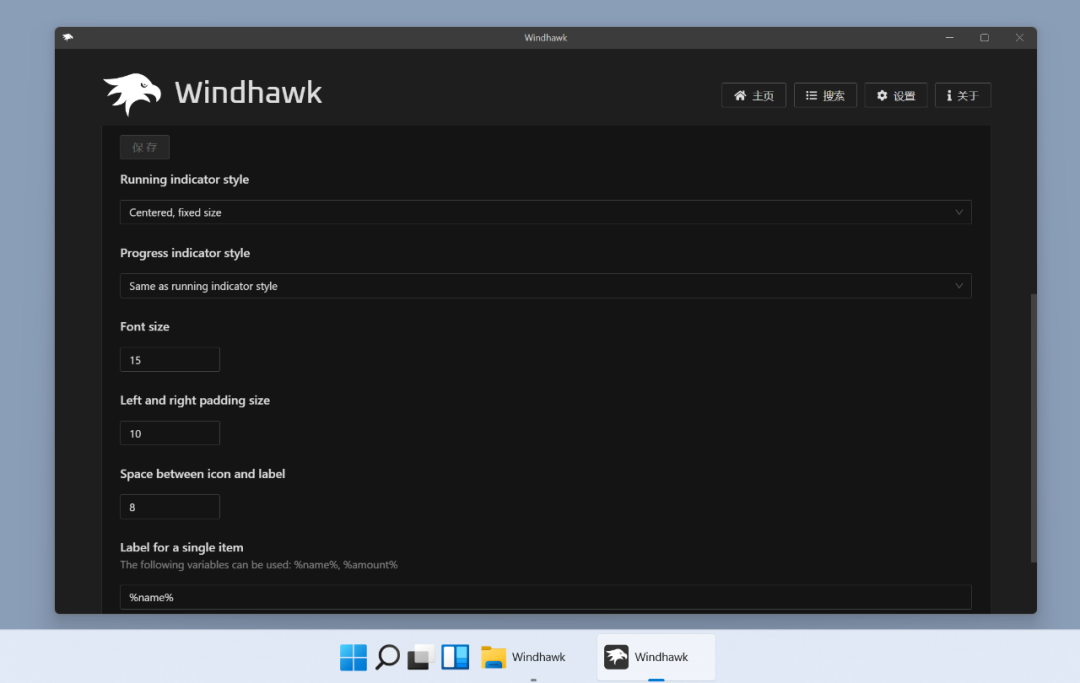Switch to File Explorer Windhawk taskbar item

pos(524,657)
